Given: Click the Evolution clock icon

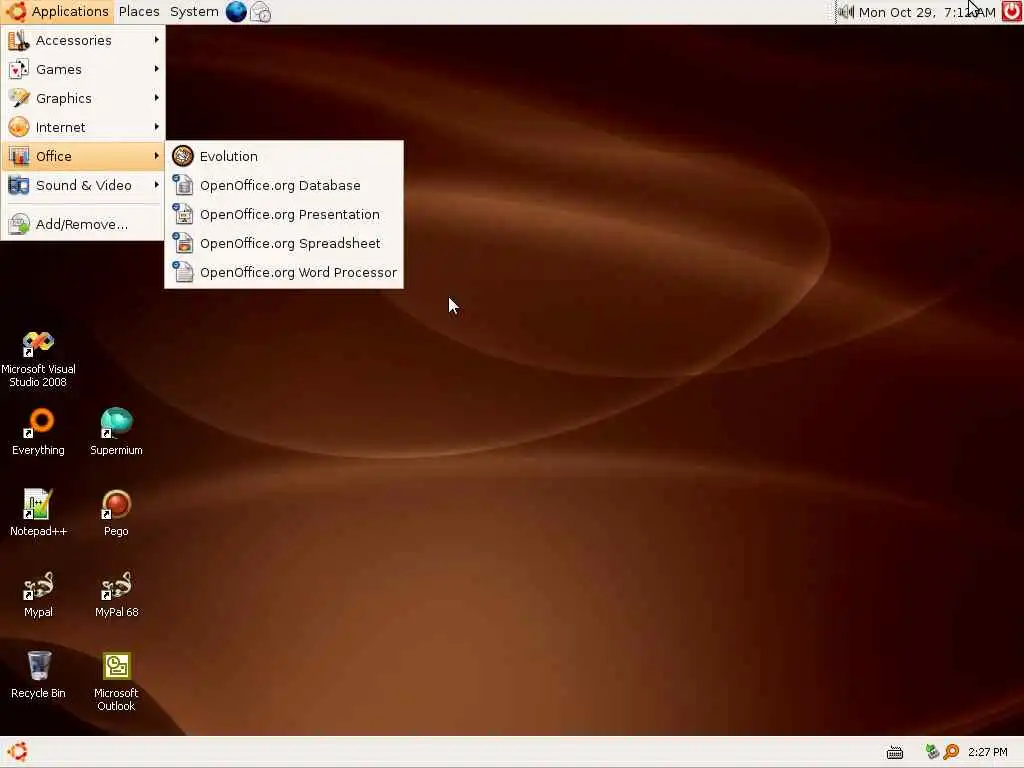Looking at the screenshot, I should [183, 156].
